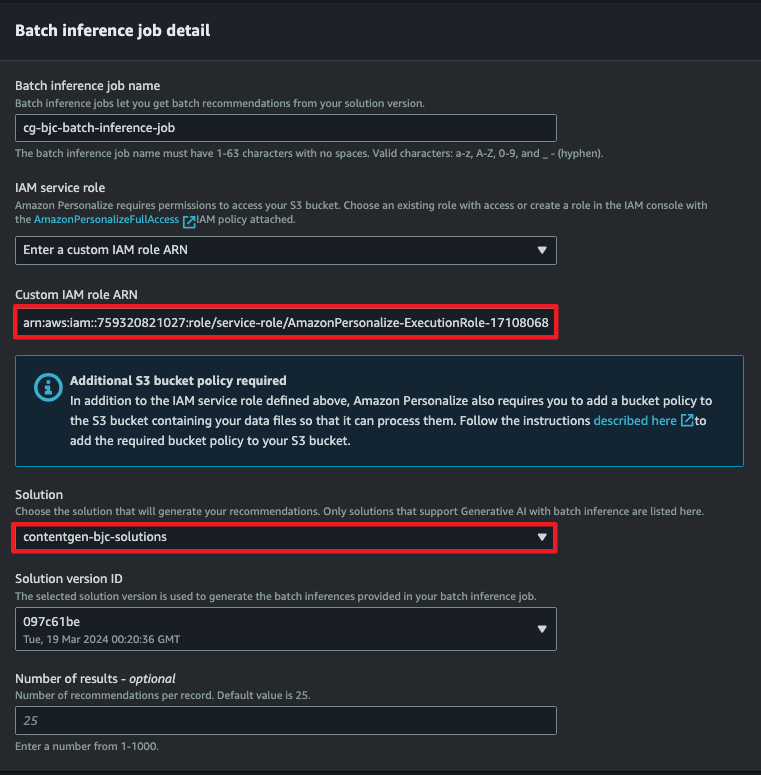The height and width of the screenshot is (775, 761).
Task: Open the 097c61be solution version selector
Action: 286,629
